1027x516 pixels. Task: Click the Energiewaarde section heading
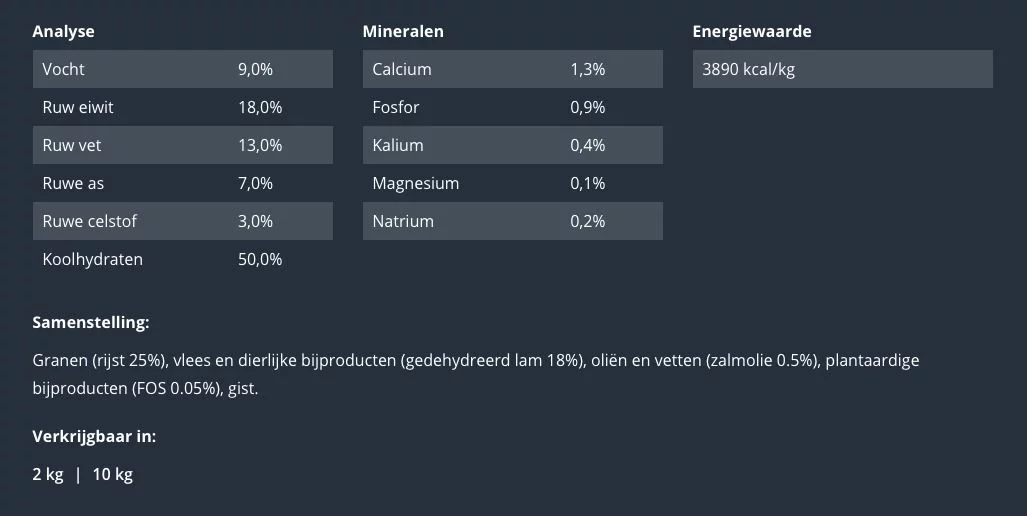pyautogui.click(x=751, y=31)
